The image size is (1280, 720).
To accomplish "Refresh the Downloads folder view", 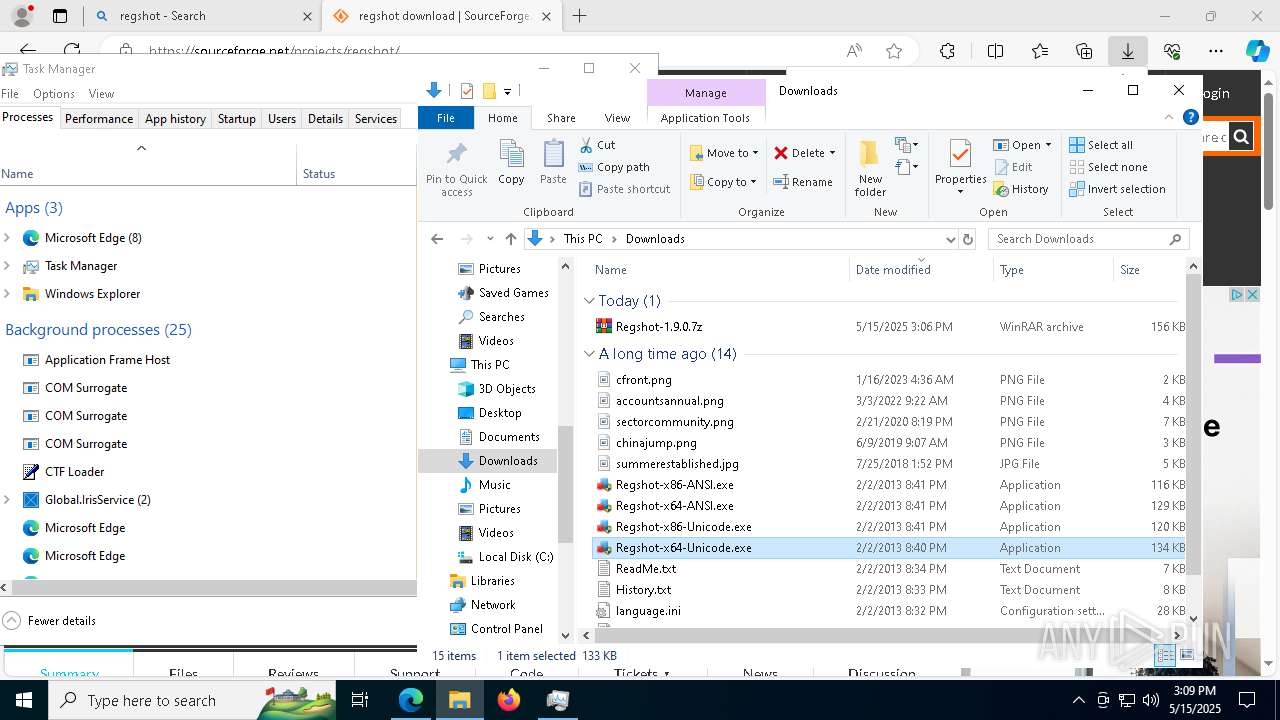I will 967,239.
